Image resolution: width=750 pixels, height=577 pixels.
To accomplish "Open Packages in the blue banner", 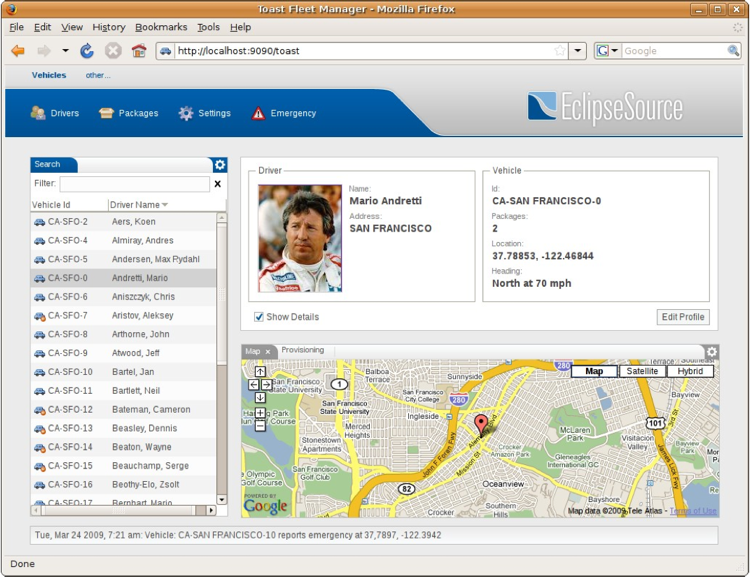I will click(106, 113).
